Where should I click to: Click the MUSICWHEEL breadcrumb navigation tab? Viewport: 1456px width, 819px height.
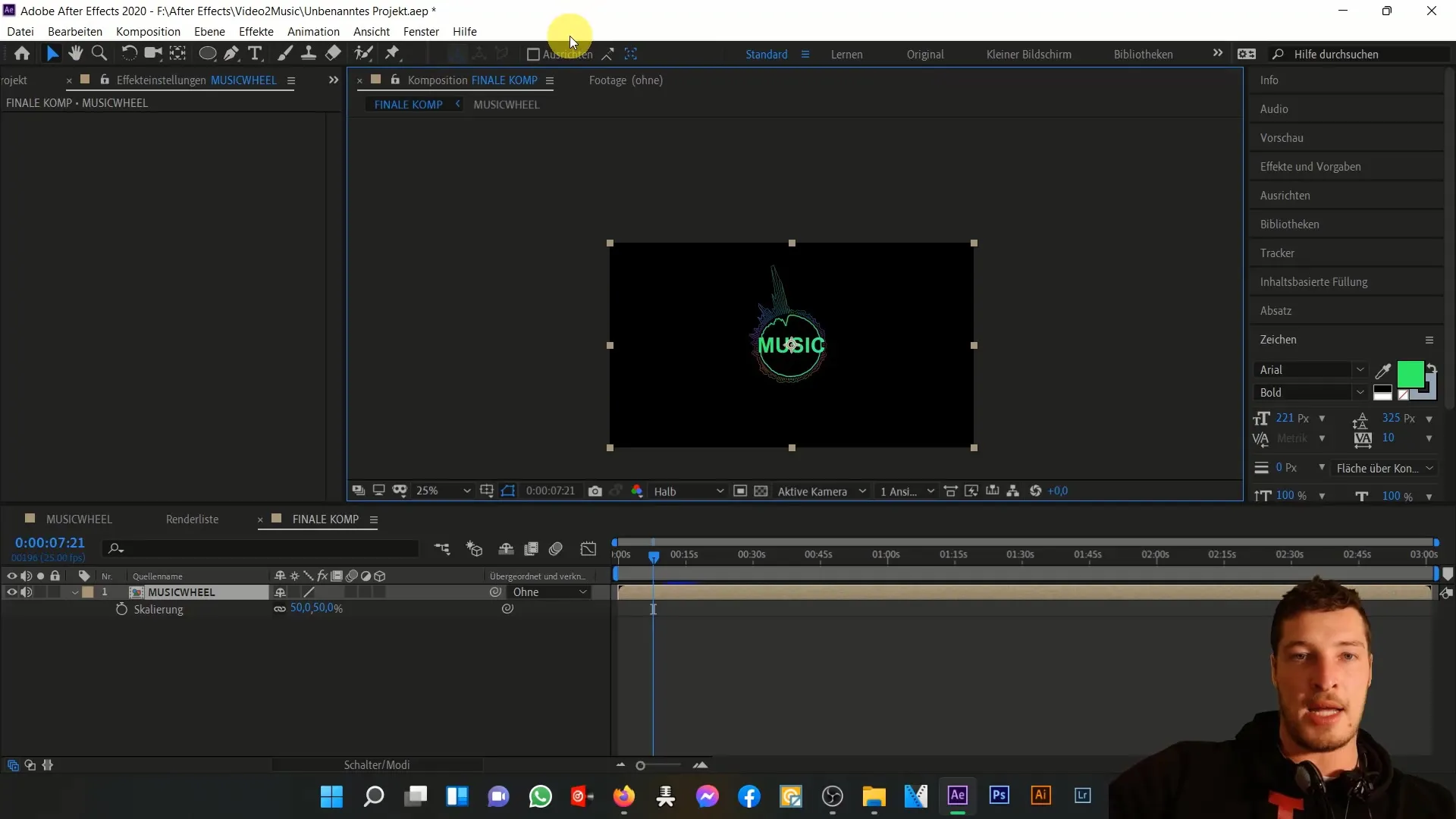pyautogui.click(x=507, y=104)
